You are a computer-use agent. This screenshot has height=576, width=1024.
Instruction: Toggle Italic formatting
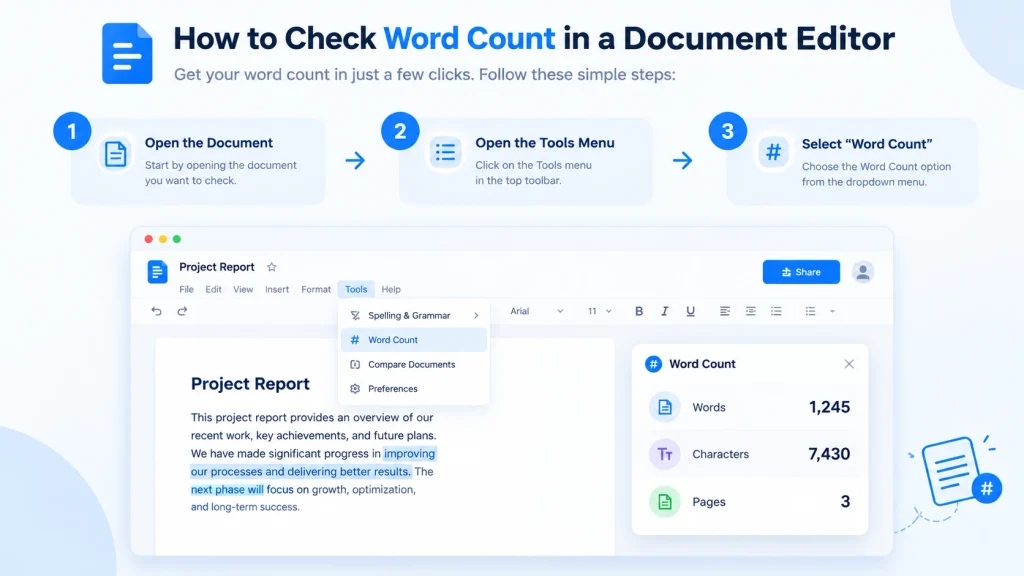click(664, 311)
